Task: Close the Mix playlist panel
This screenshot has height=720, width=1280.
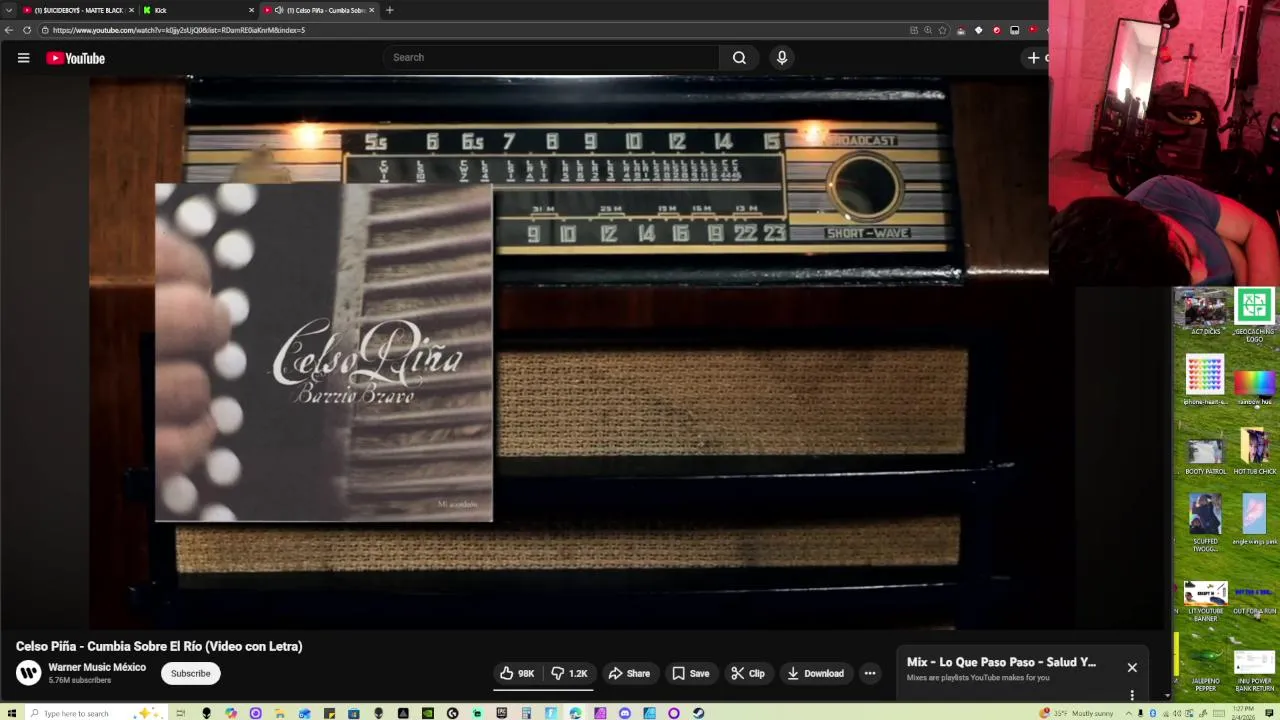Action: 1132,667
